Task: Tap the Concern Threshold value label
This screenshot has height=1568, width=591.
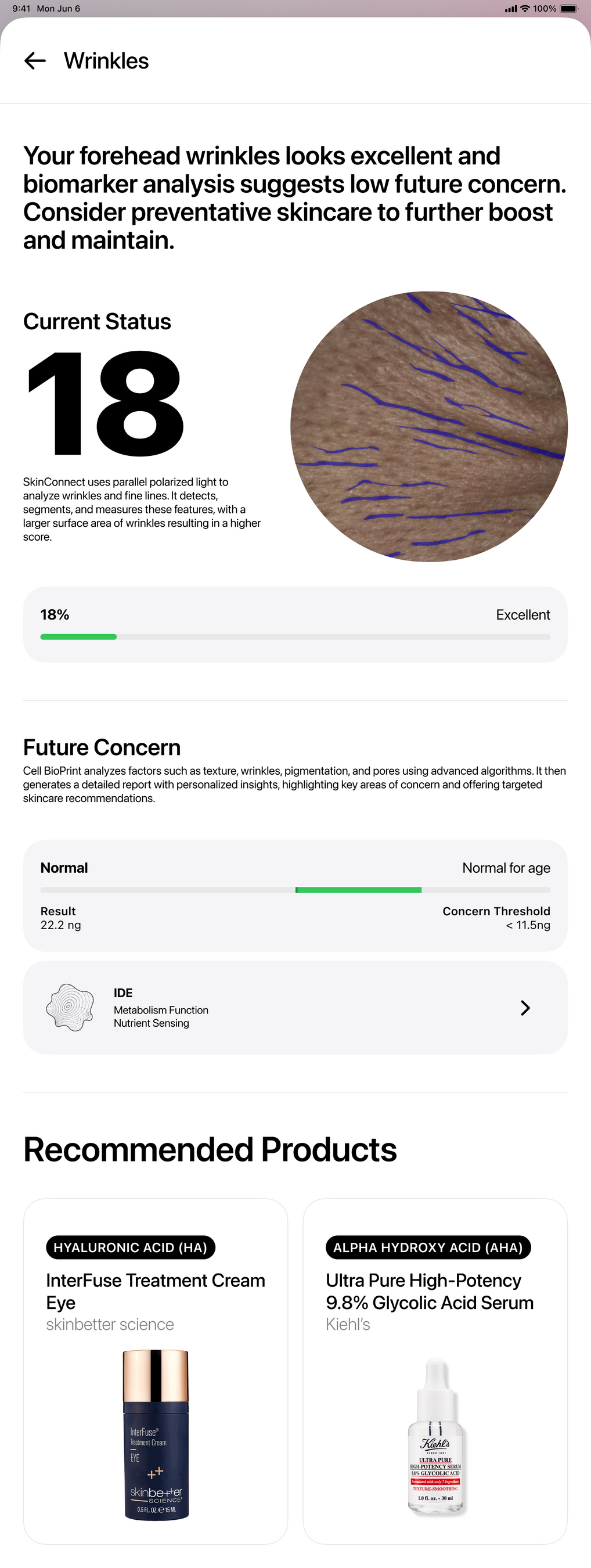Action: (496, 918)
